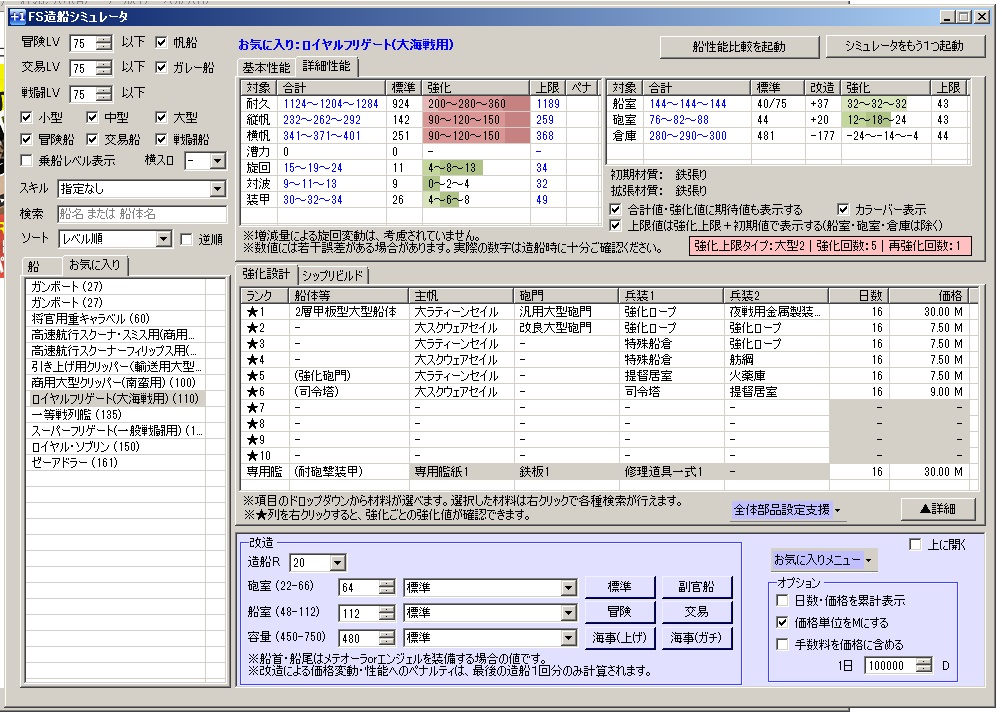The image size is (1002, 713).
Task: Click 司令塔 兵装1 cell in ★6 row
Action: [670, 392]
